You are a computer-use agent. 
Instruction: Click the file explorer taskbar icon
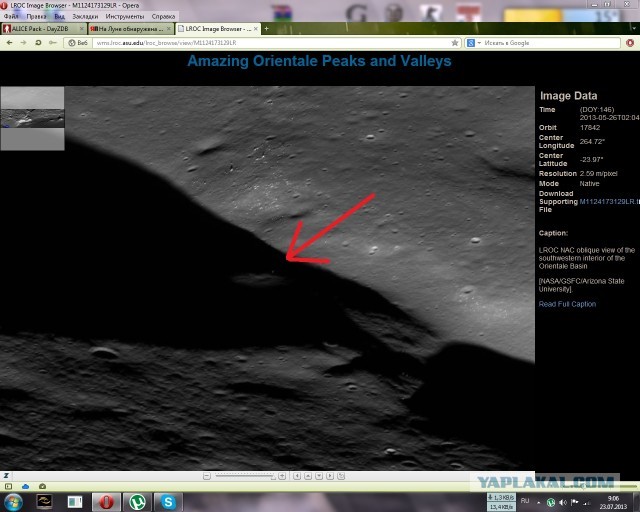tap(75, 500)
